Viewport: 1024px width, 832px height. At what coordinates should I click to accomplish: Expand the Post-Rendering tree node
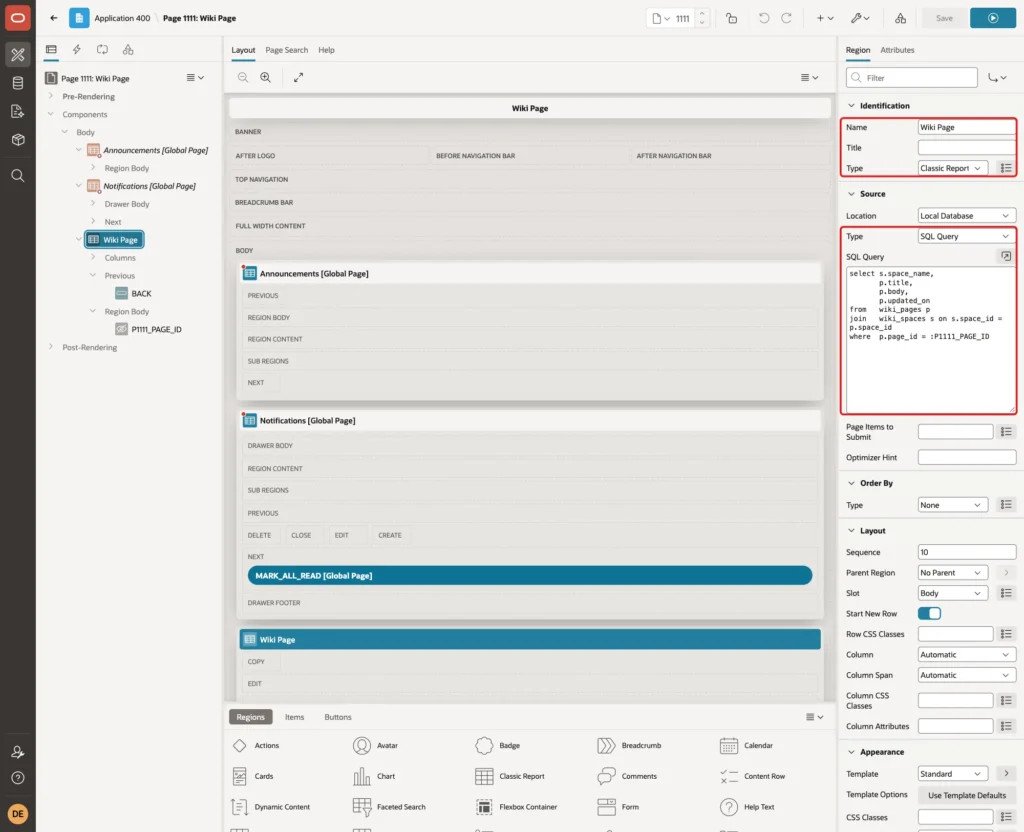pyautogui.click(x=51, y=347)
